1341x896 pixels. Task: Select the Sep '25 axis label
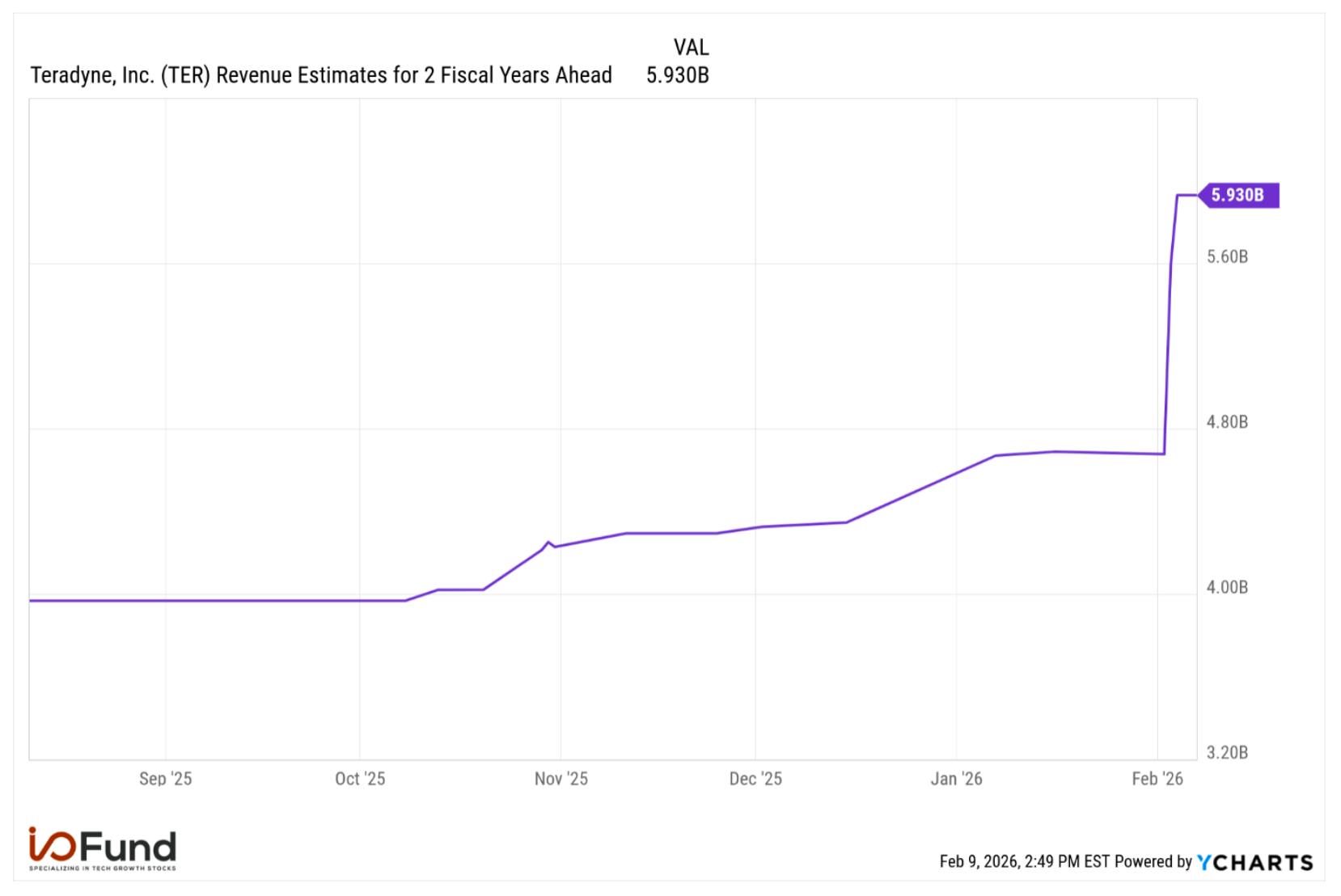click(166, 779)
